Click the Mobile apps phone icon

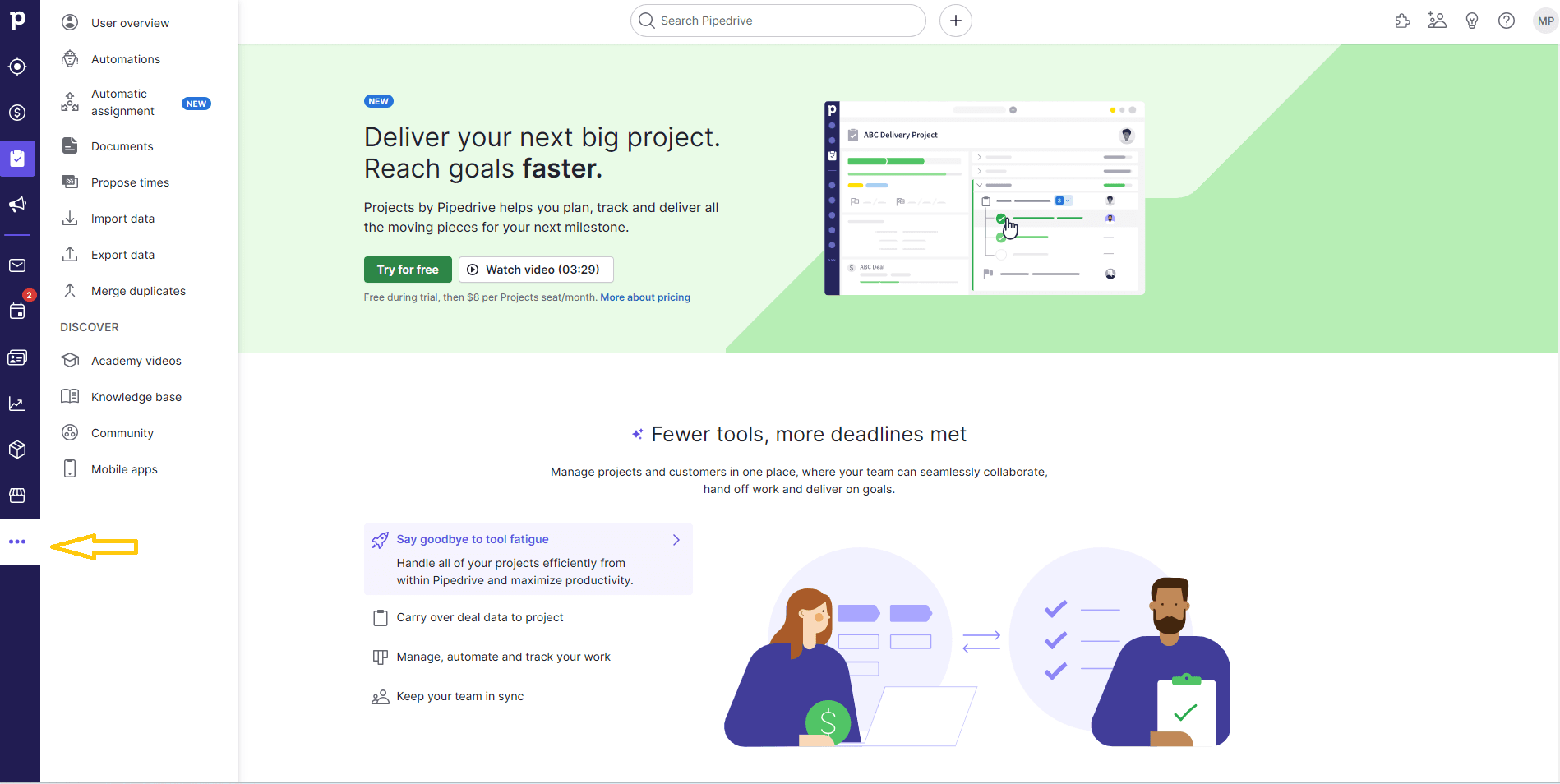coord(70,469)
